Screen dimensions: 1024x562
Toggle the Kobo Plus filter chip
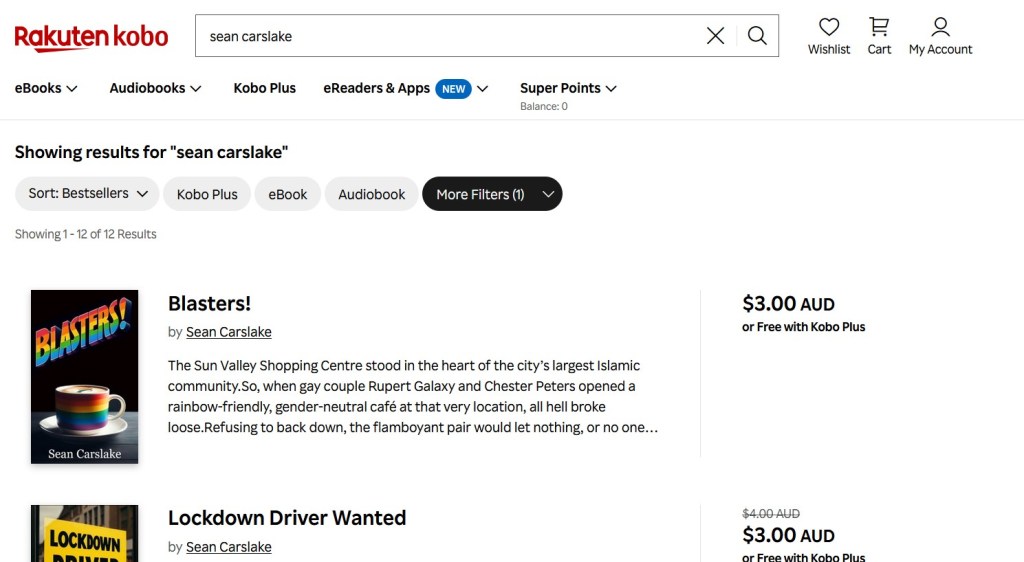click(207, 194)
